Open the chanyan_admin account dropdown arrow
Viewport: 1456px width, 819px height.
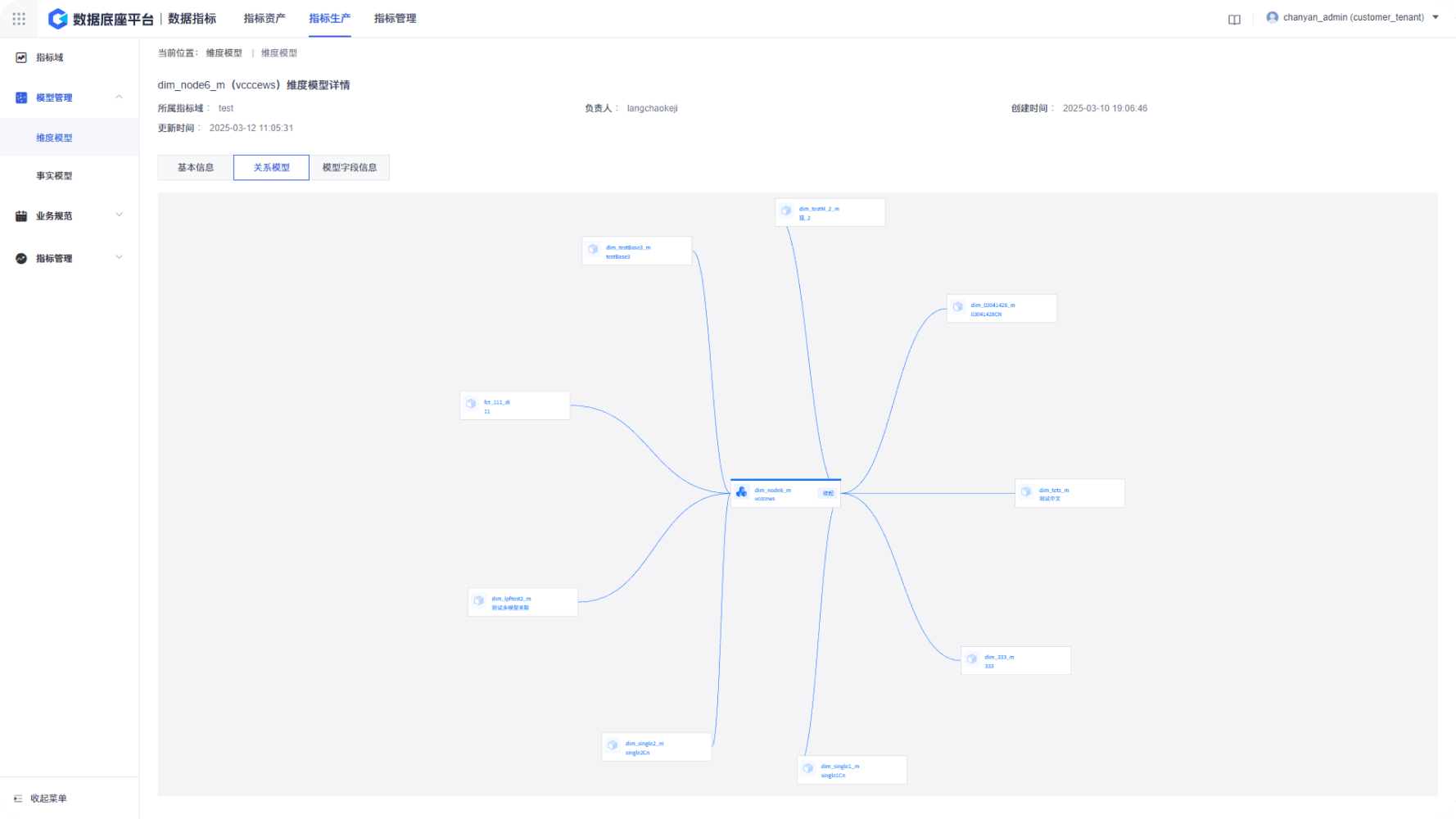tap(1436, 17)
